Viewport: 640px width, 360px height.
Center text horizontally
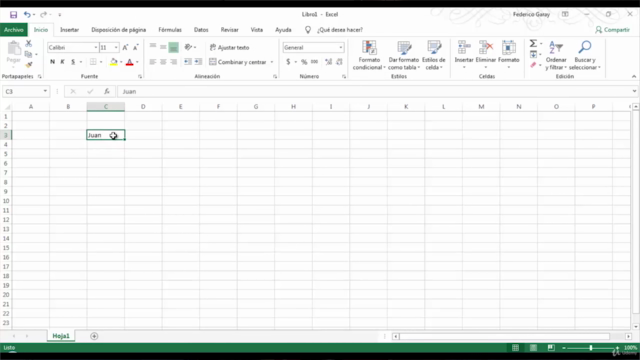[163, 62]
